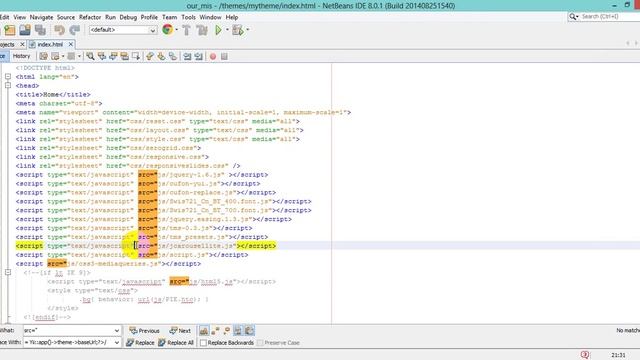Toggle Match Case in find bar

[204, 330]
